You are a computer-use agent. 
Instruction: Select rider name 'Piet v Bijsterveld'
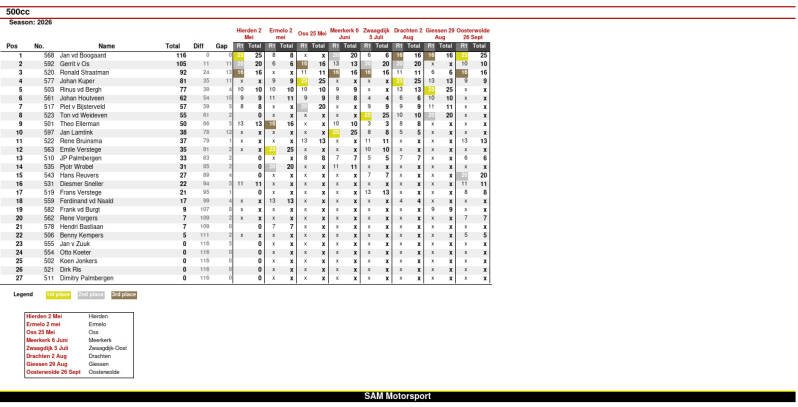(x=82, y=107)
